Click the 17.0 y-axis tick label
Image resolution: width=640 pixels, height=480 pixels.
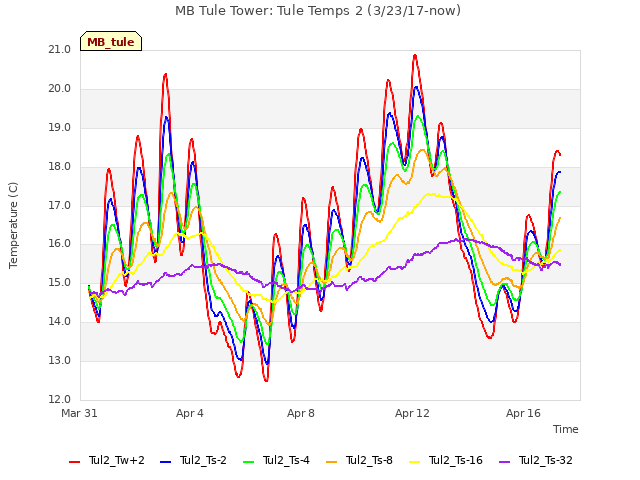coord(60,205)
